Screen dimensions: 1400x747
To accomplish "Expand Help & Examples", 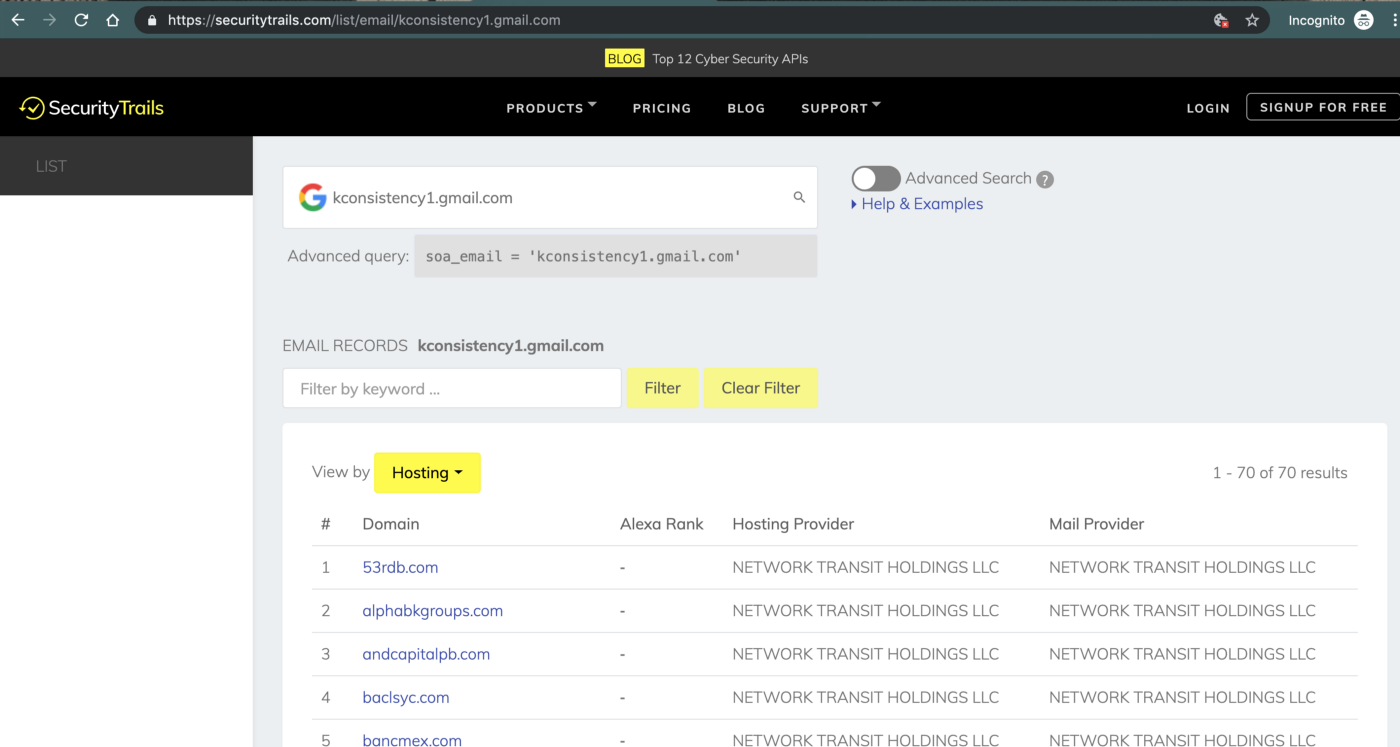I will 917,204.
